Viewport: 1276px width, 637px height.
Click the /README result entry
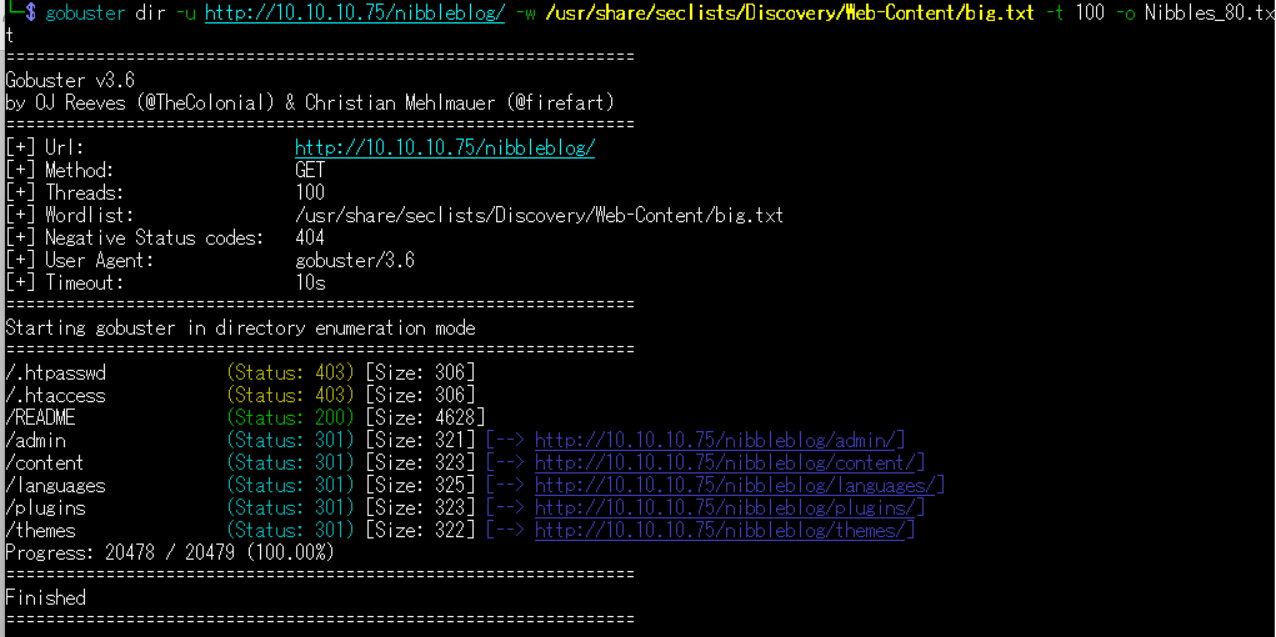(40, 418)
